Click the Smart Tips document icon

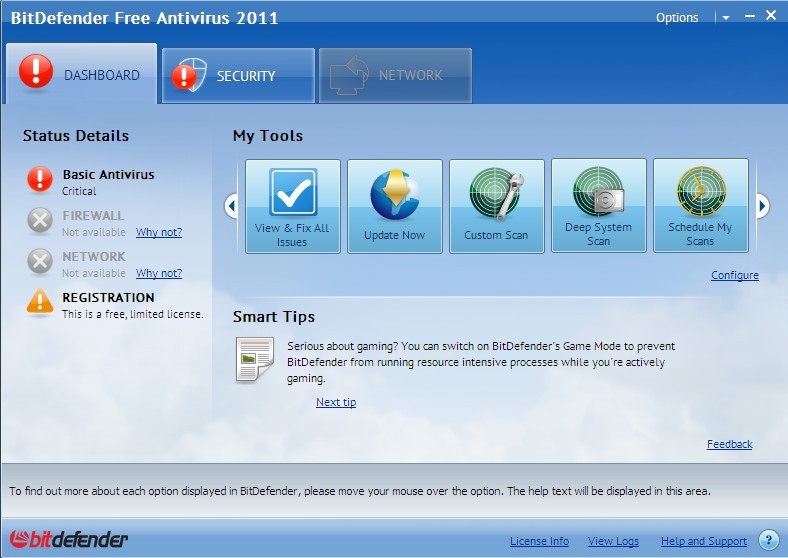(254, 359)
